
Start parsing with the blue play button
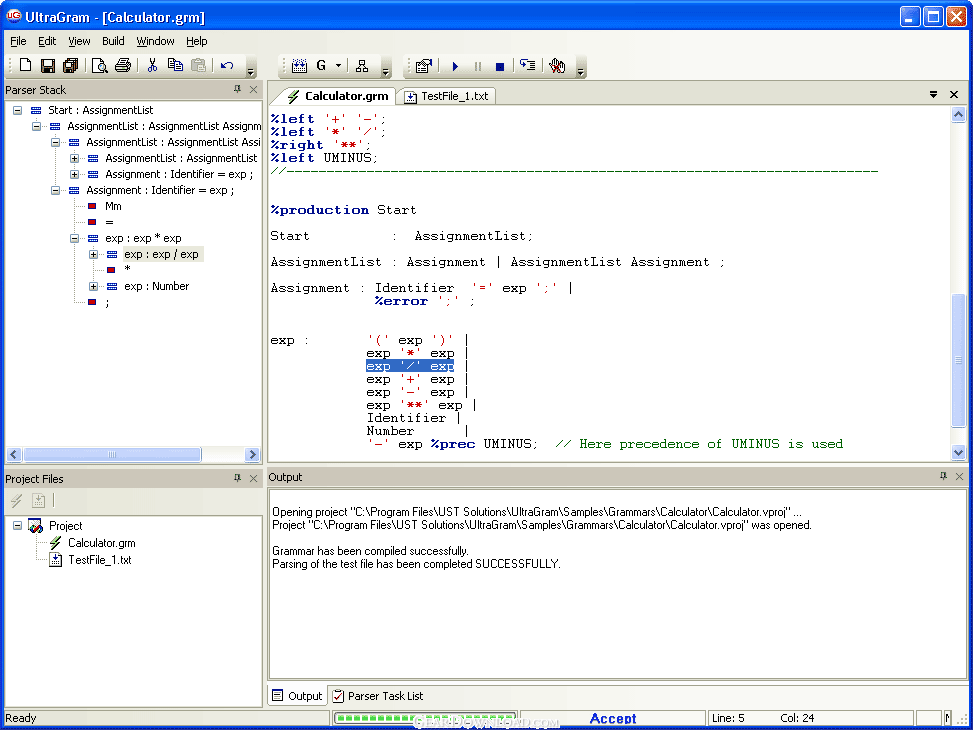(x=455, y=66)
